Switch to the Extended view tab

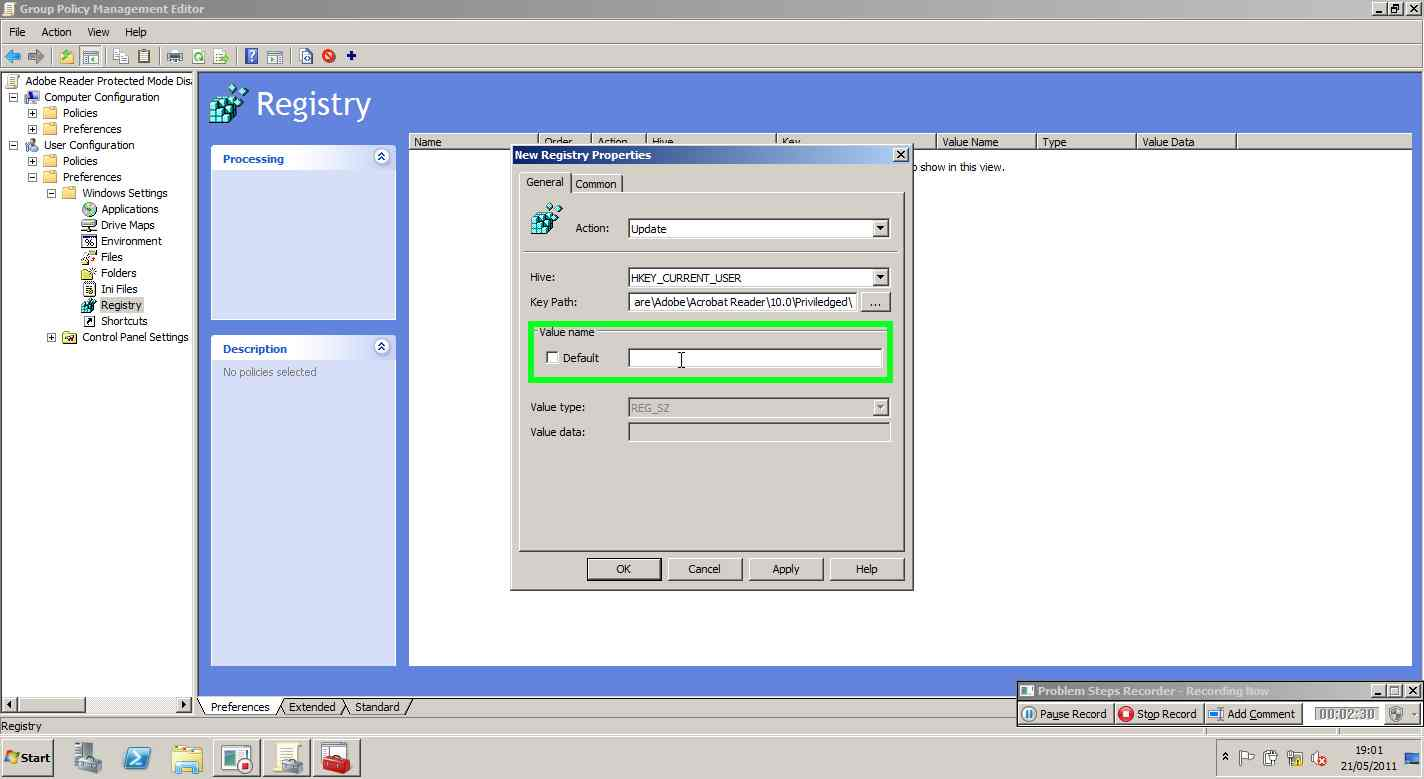pyautogui.click(x=312, y=707)
